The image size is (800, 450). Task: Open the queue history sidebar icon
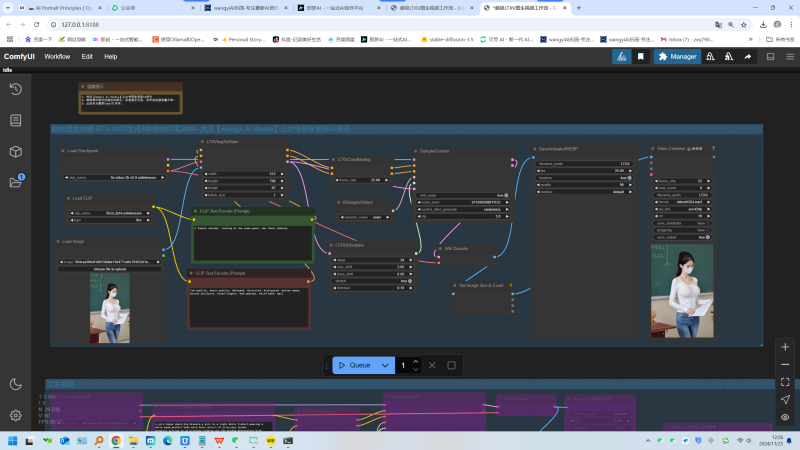[15, 89]
